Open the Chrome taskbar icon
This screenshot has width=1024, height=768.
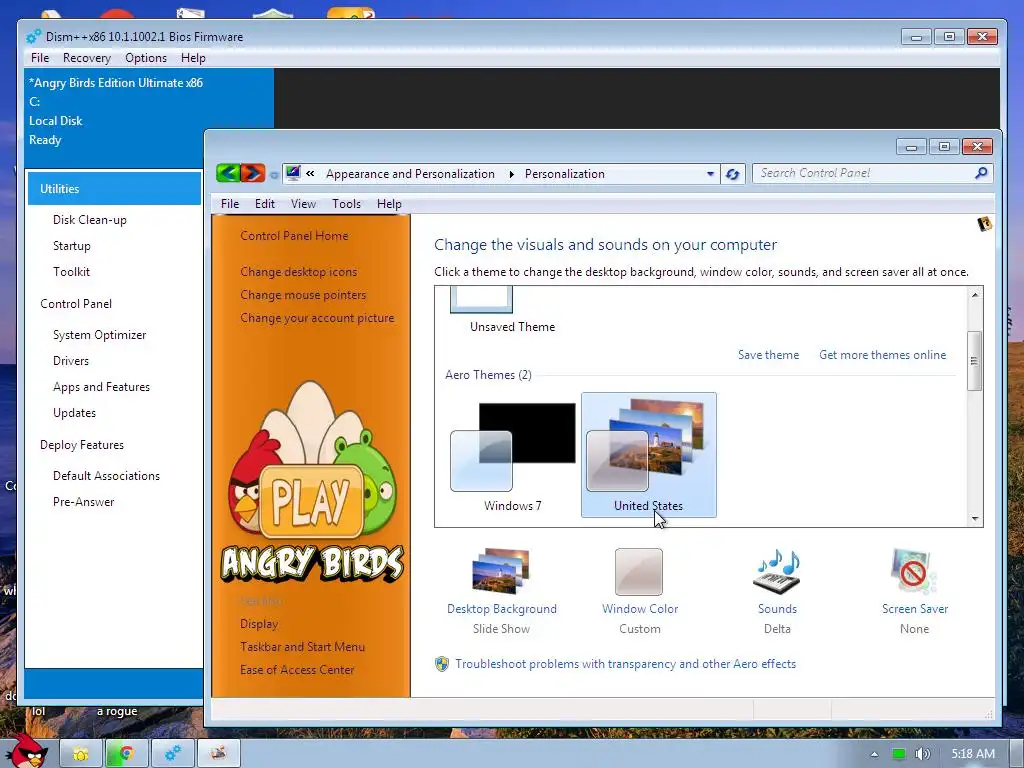point(126,754)
